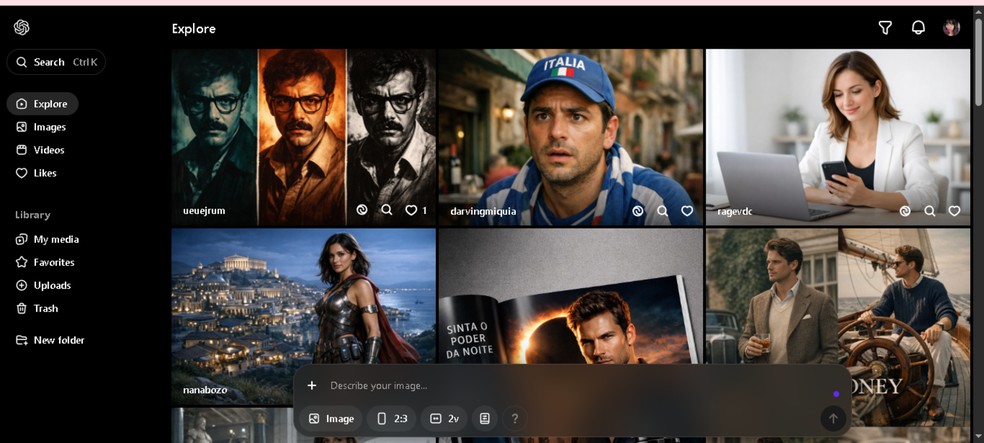Click the OpenAI logo in the sidebar

(x=22, y=28)
